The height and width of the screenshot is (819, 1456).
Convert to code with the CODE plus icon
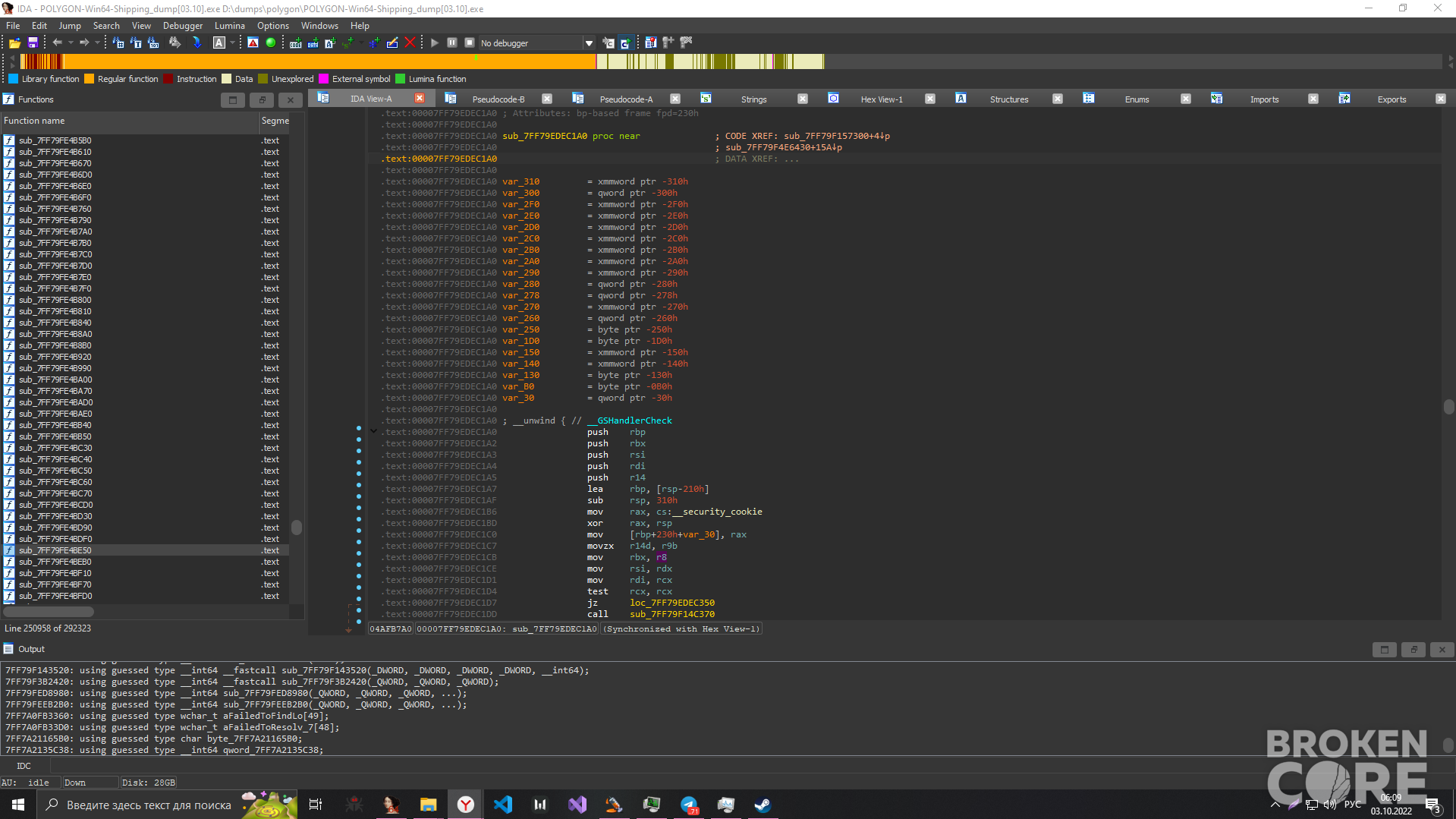pyautogui.click(x=296, y=43)
